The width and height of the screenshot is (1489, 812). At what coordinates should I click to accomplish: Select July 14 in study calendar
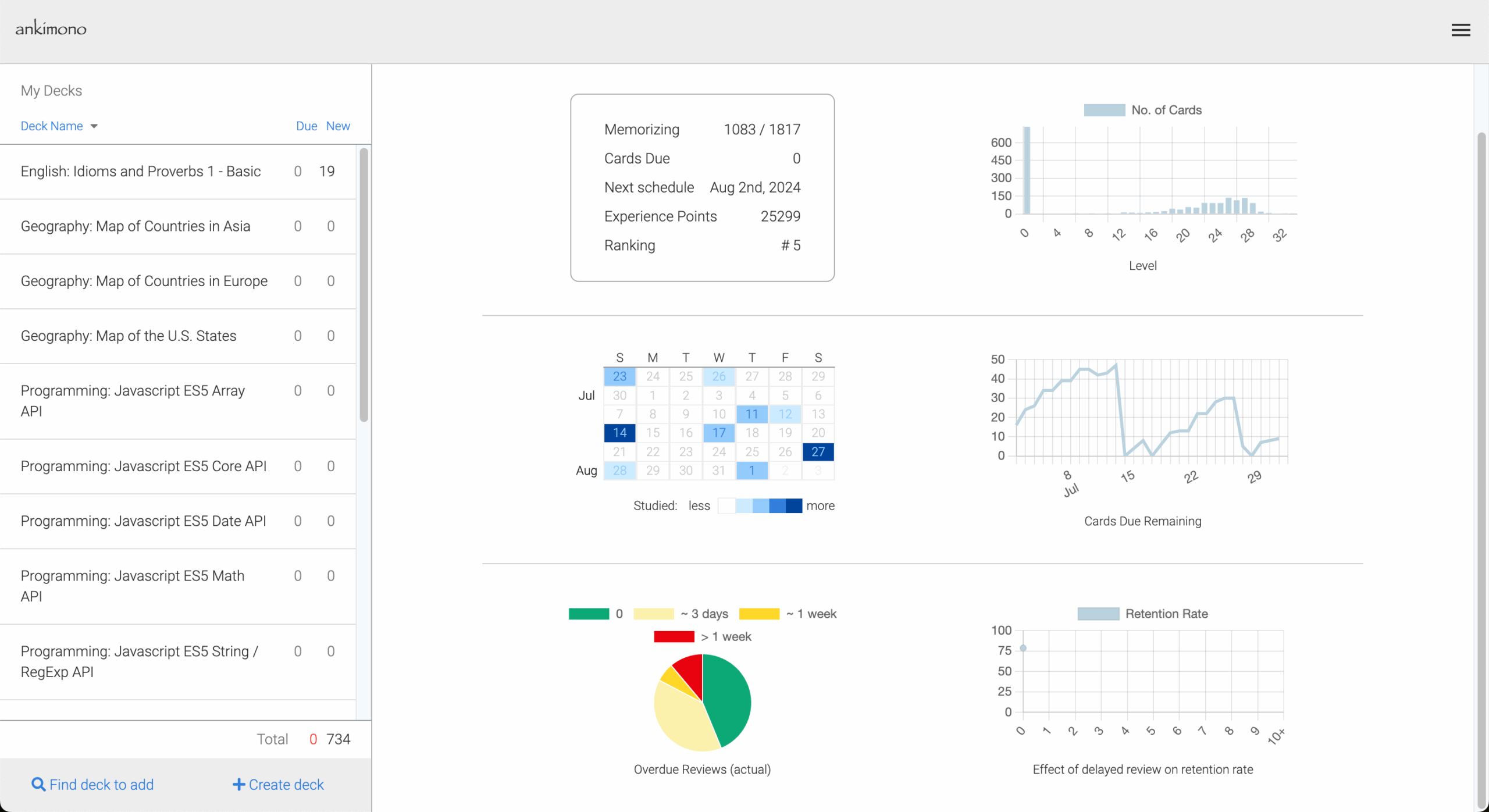619,433
